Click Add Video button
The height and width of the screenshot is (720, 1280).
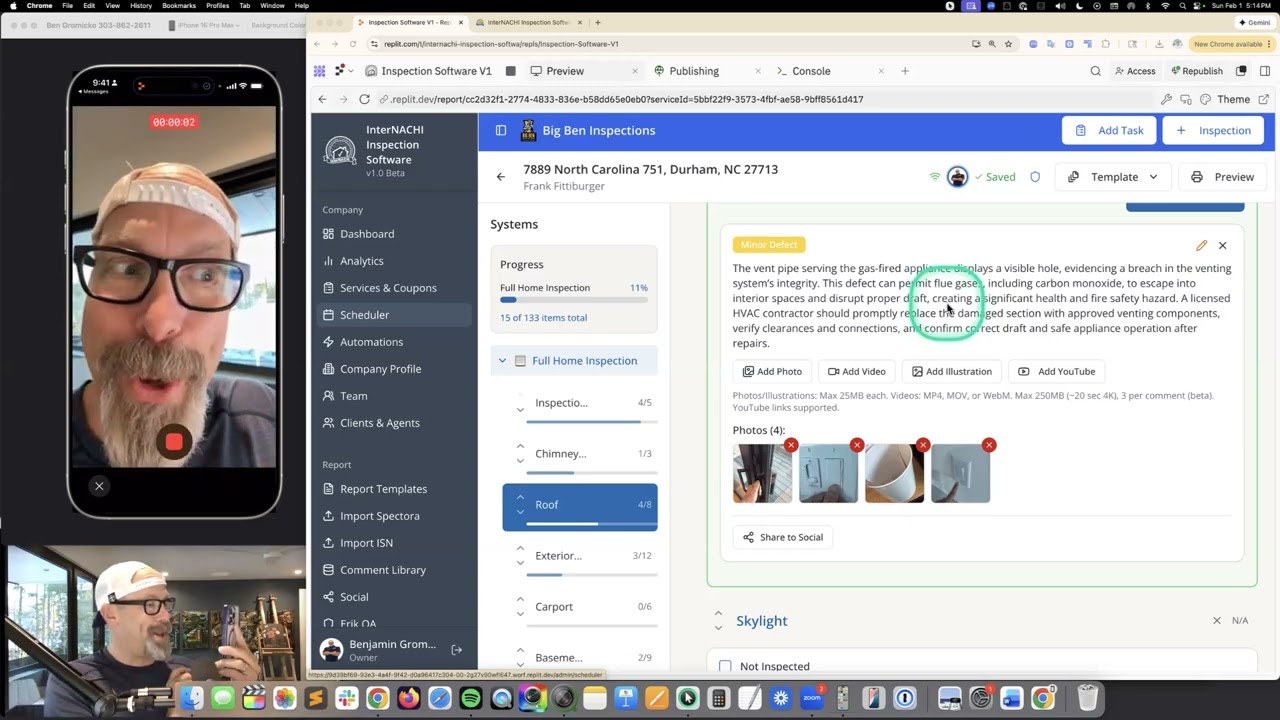pos(857,372)
